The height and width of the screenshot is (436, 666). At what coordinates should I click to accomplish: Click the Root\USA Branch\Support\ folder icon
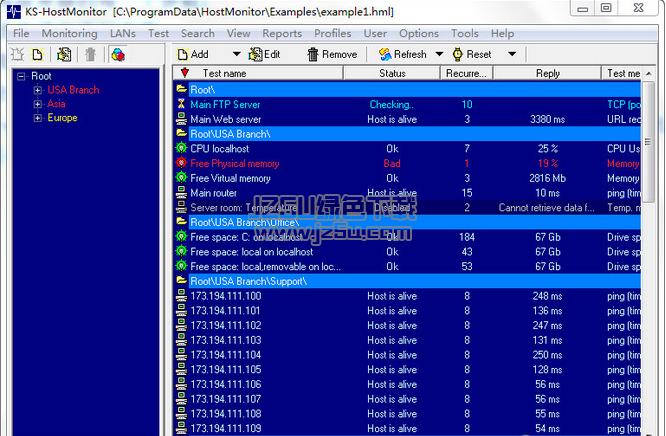click(x=181, y=280)
